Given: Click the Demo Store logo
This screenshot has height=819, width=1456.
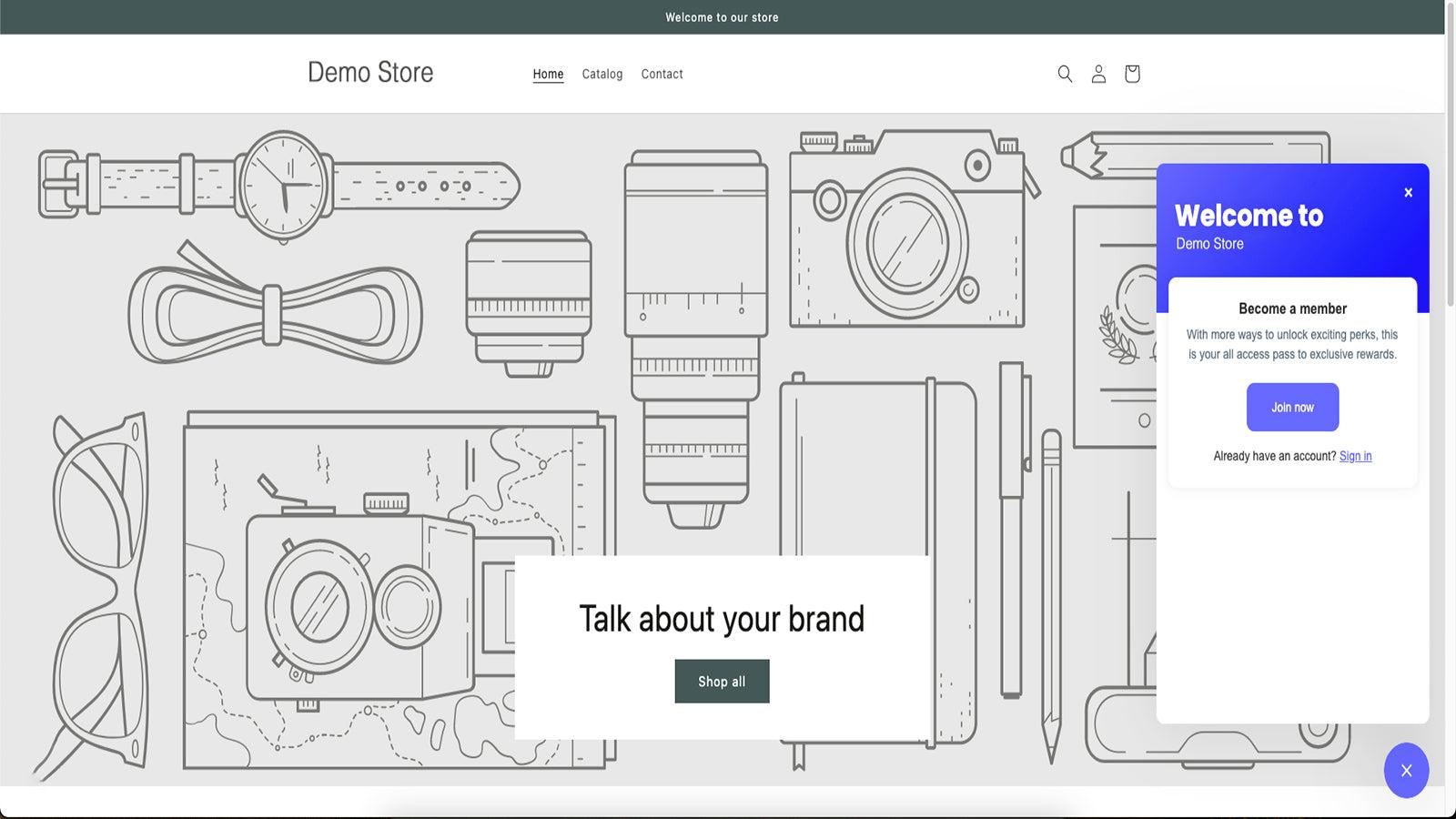Looking at the screenshot, I should point(370,73).
